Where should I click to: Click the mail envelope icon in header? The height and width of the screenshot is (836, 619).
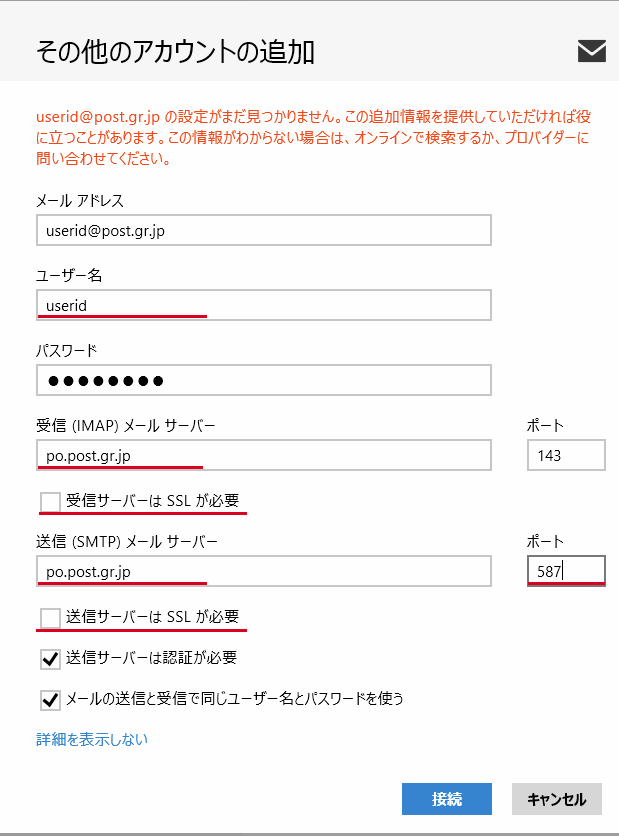(x=592, y=51)
